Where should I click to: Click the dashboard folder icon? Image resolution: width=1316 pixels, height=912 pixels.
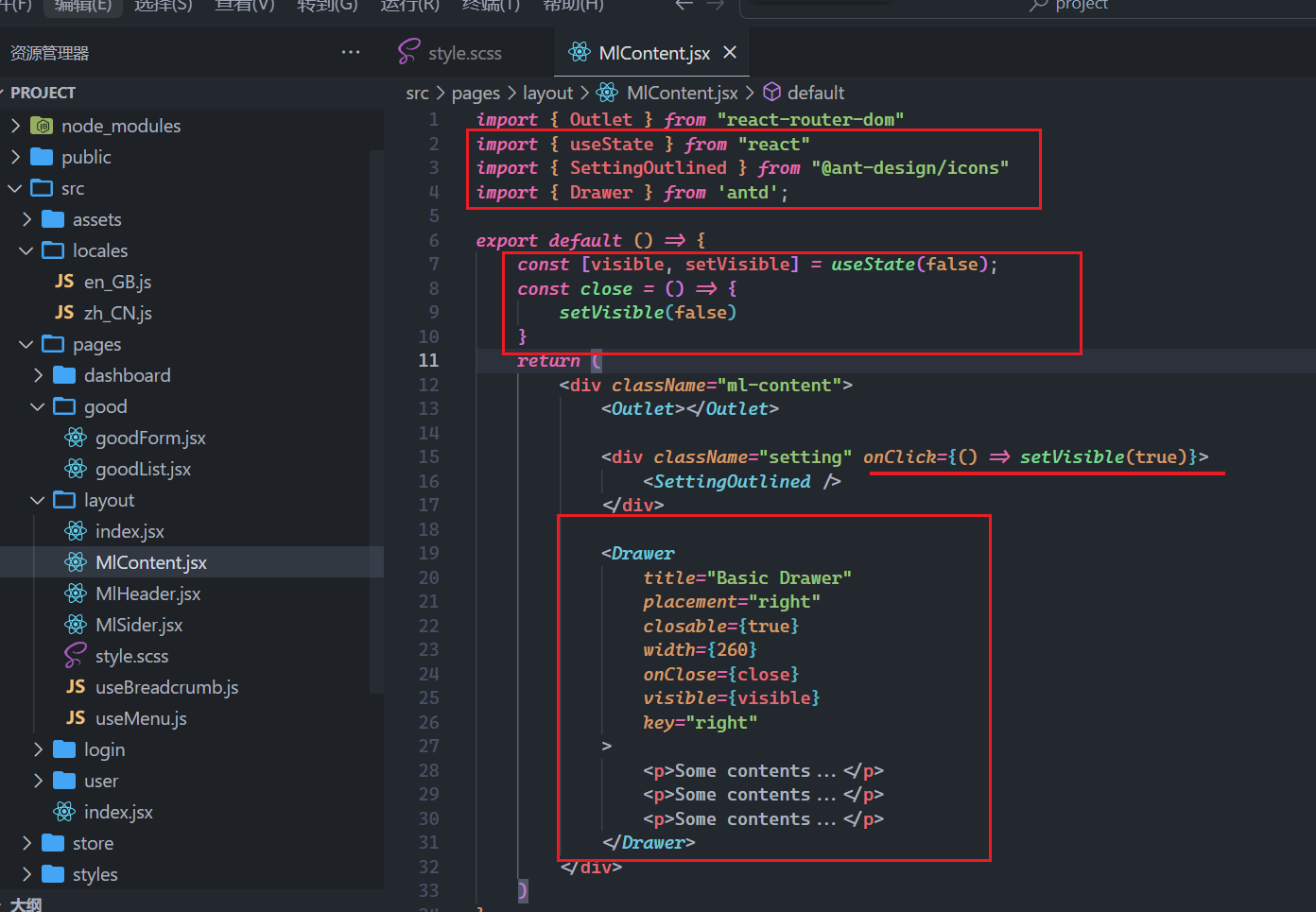point(64,374)
